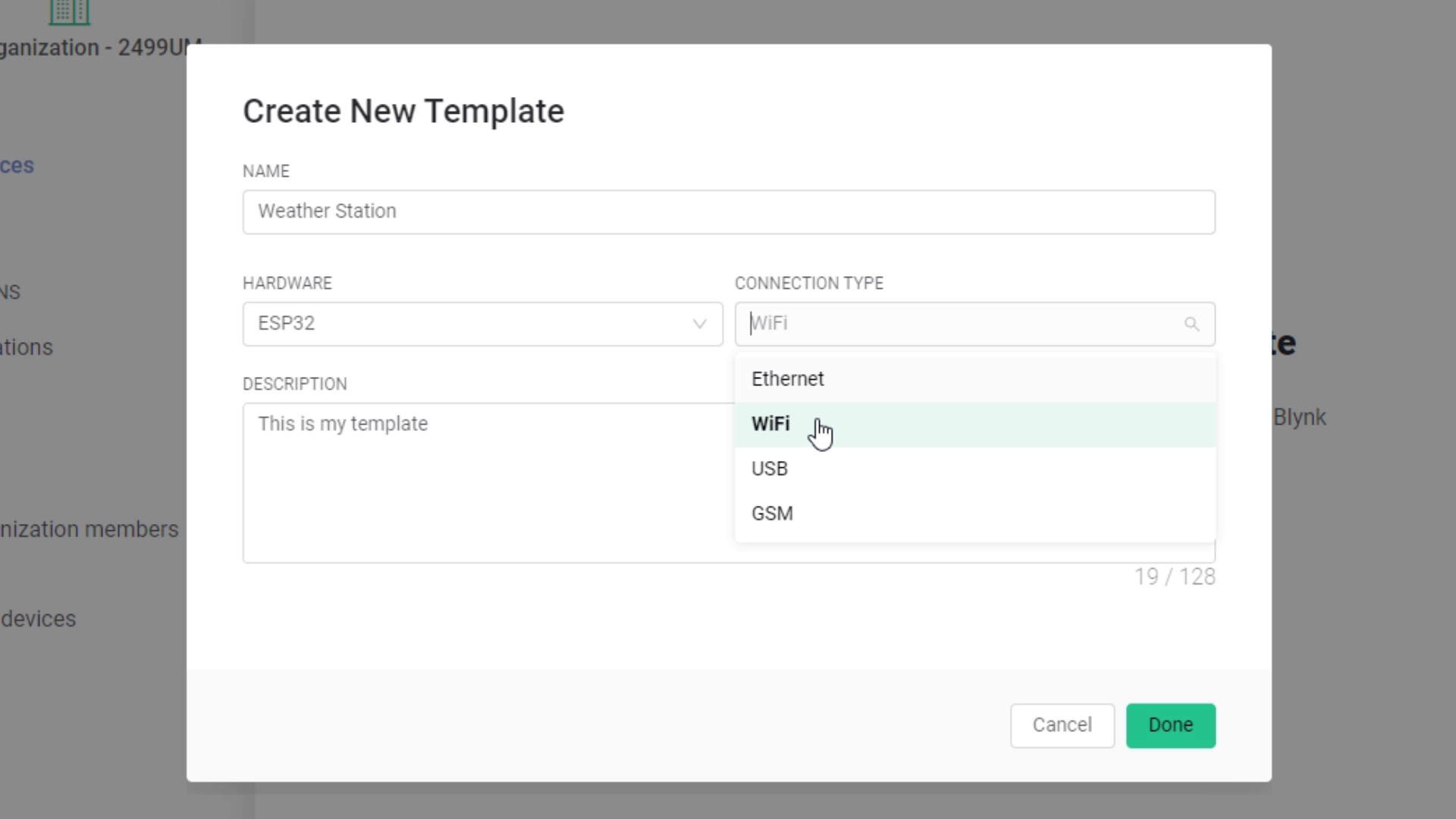Click the Weather Station name field
This screenshot has height=819, width=1456.
click(728, 212)
